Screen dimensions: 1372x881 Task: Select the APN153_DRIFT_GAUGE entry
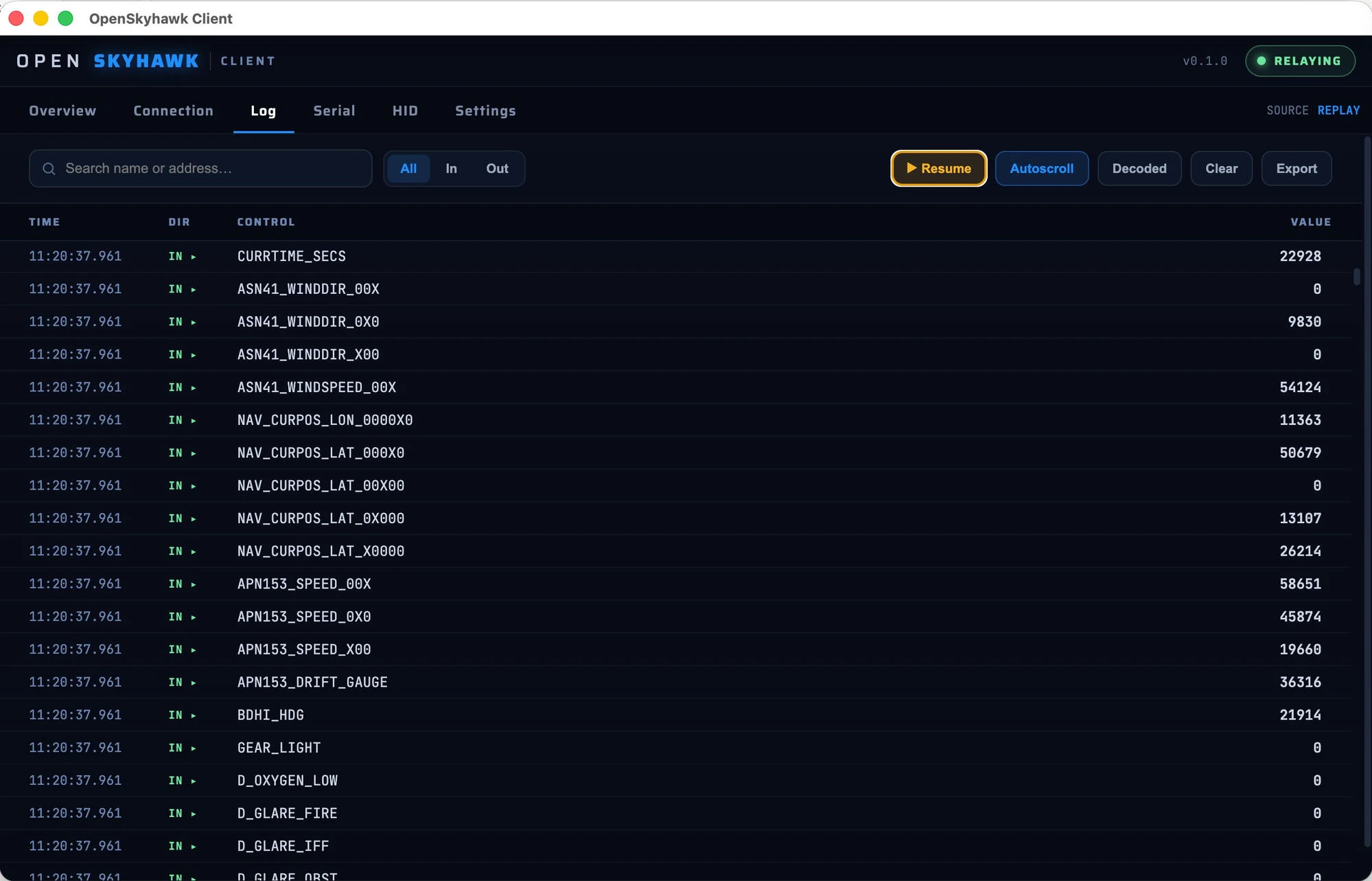[x=312, y=683]
